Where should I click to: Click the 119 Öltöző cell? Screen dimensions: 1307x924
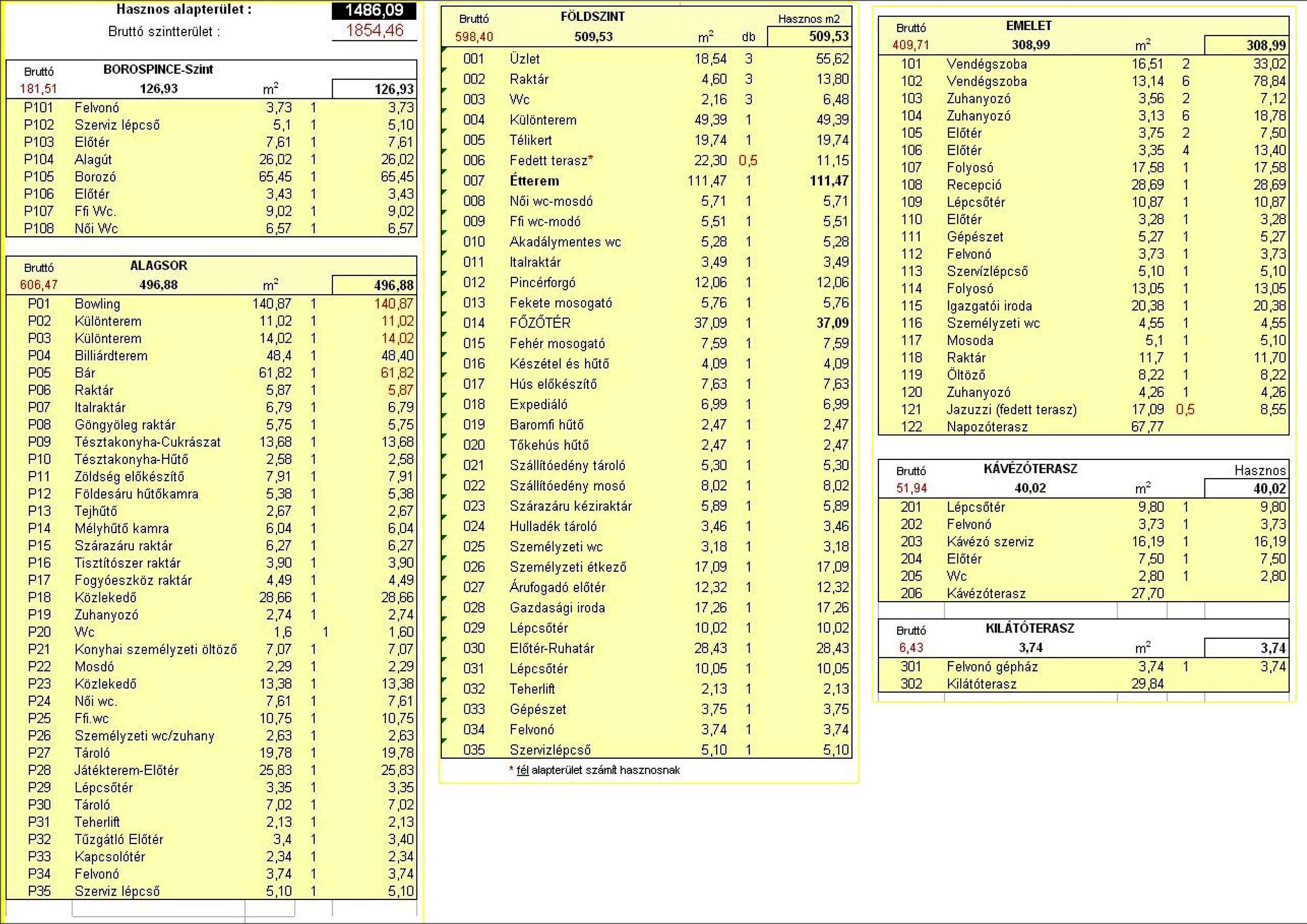pos(966,376)
